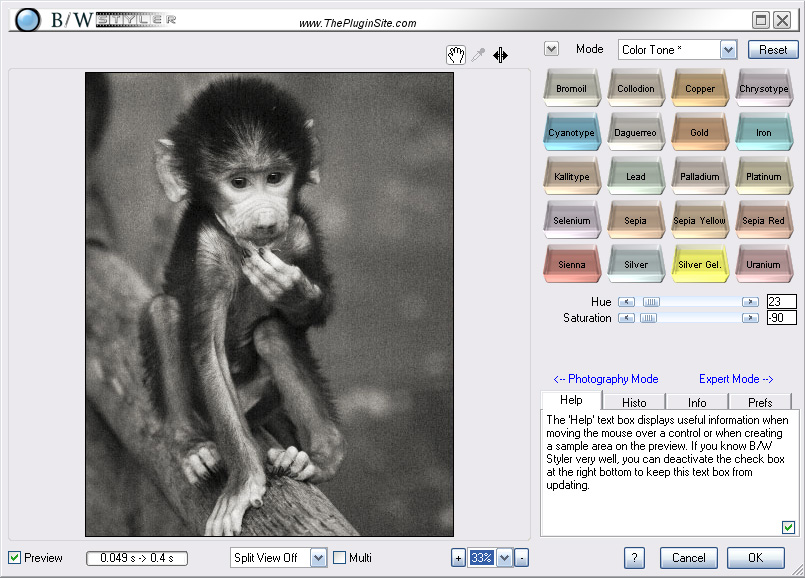Screen dimensions: 805x578
Task: Confirm with the OK button
Action: pos(756,558)
